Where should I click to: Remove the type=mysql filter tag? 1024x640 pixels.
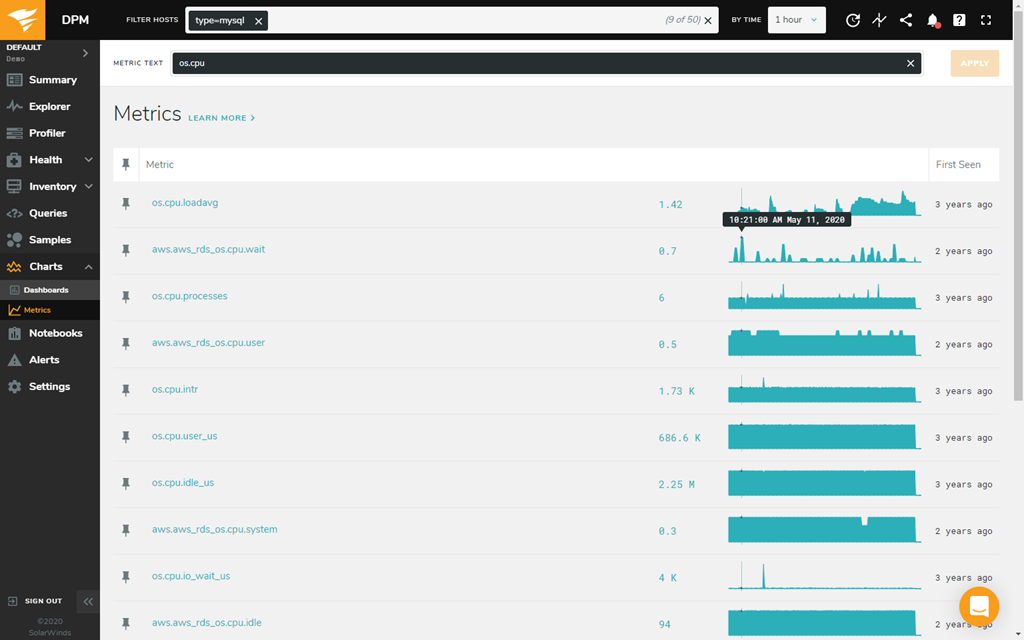tap(258, 21)
